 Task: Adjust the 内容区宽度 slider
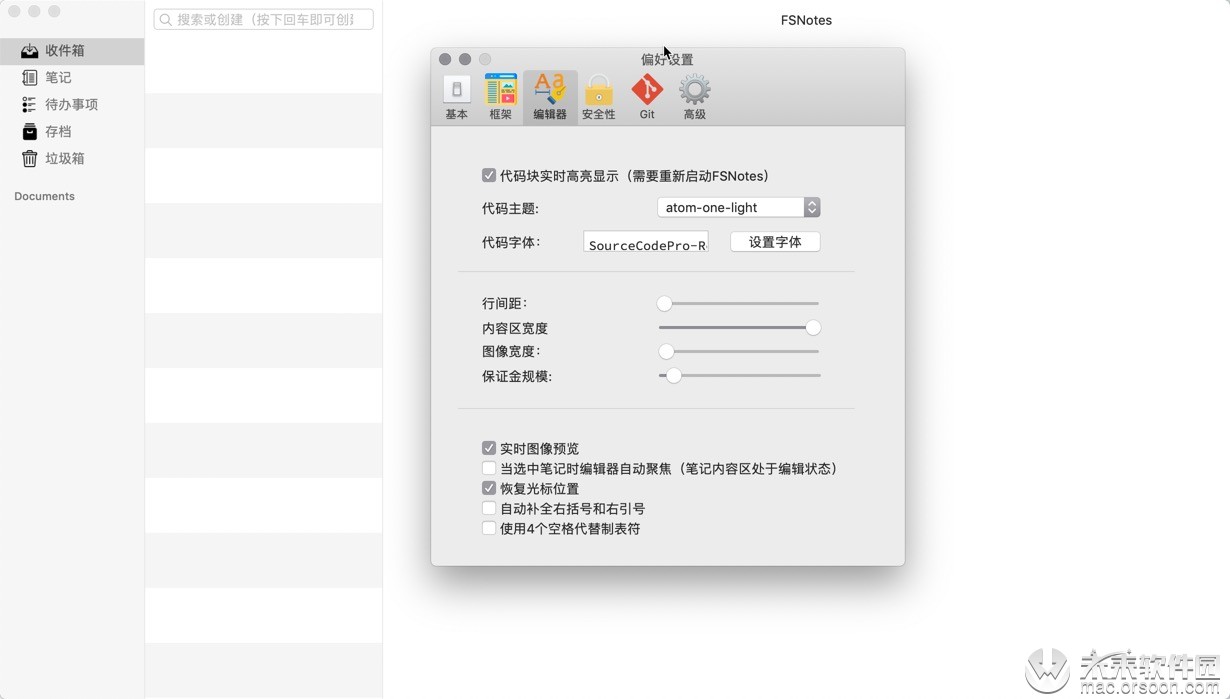(739, 327)
